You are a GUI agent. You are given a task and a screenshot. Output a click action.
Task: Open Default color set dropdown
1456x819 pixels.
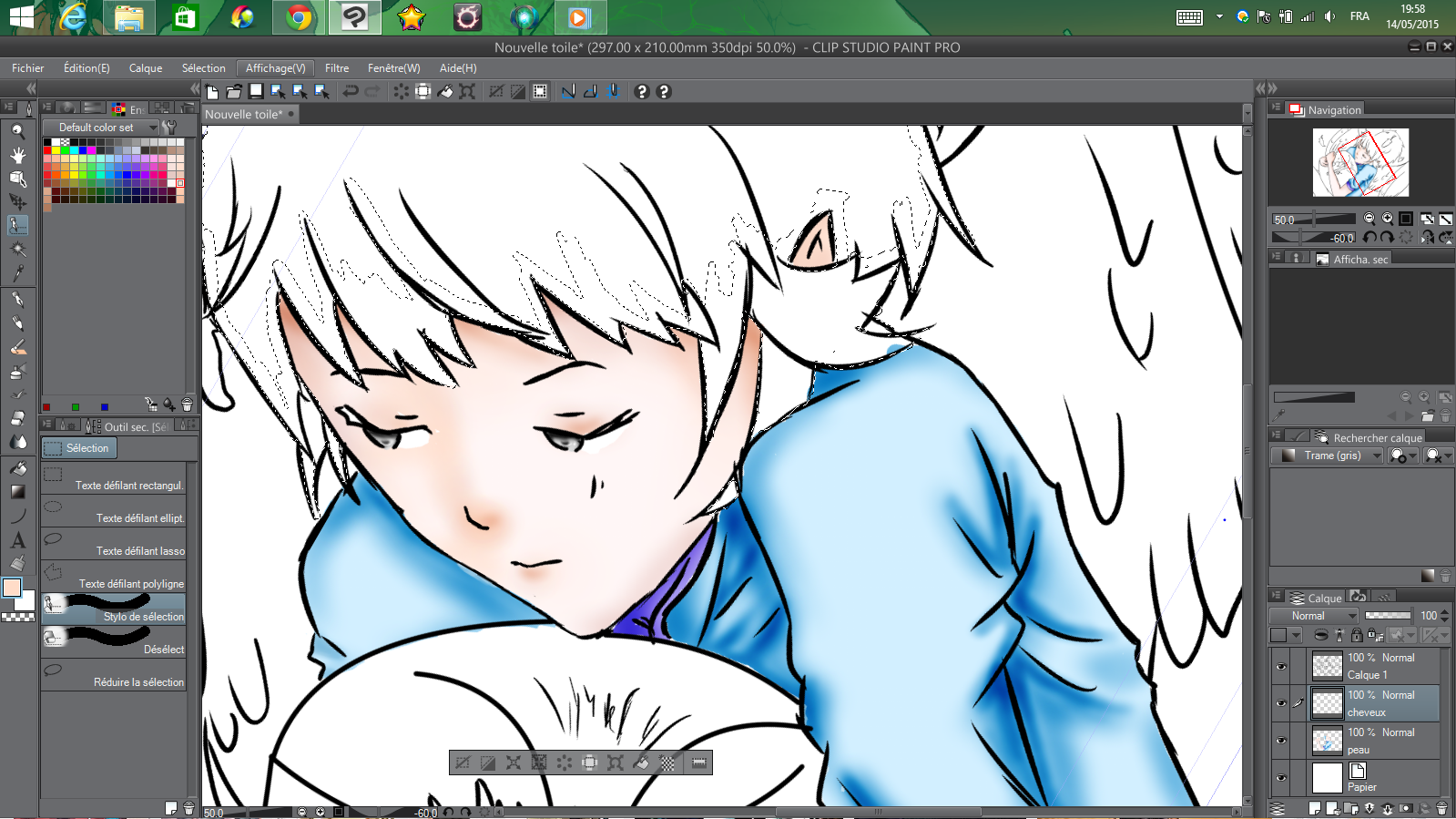pos(100,128)
